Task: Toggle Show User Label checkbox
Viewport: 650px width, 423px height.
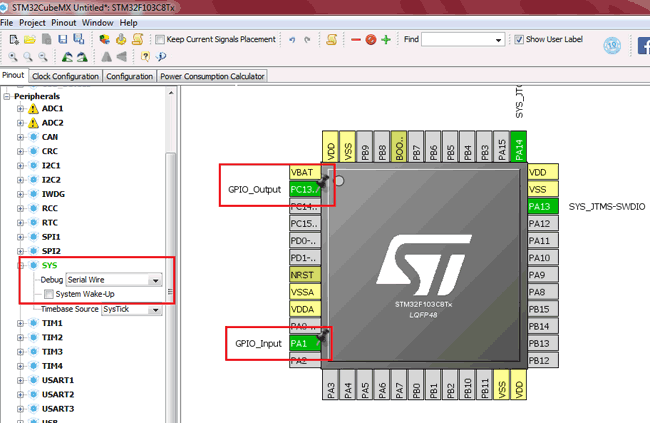Action: pyautogui.click(x=519, y=39)
